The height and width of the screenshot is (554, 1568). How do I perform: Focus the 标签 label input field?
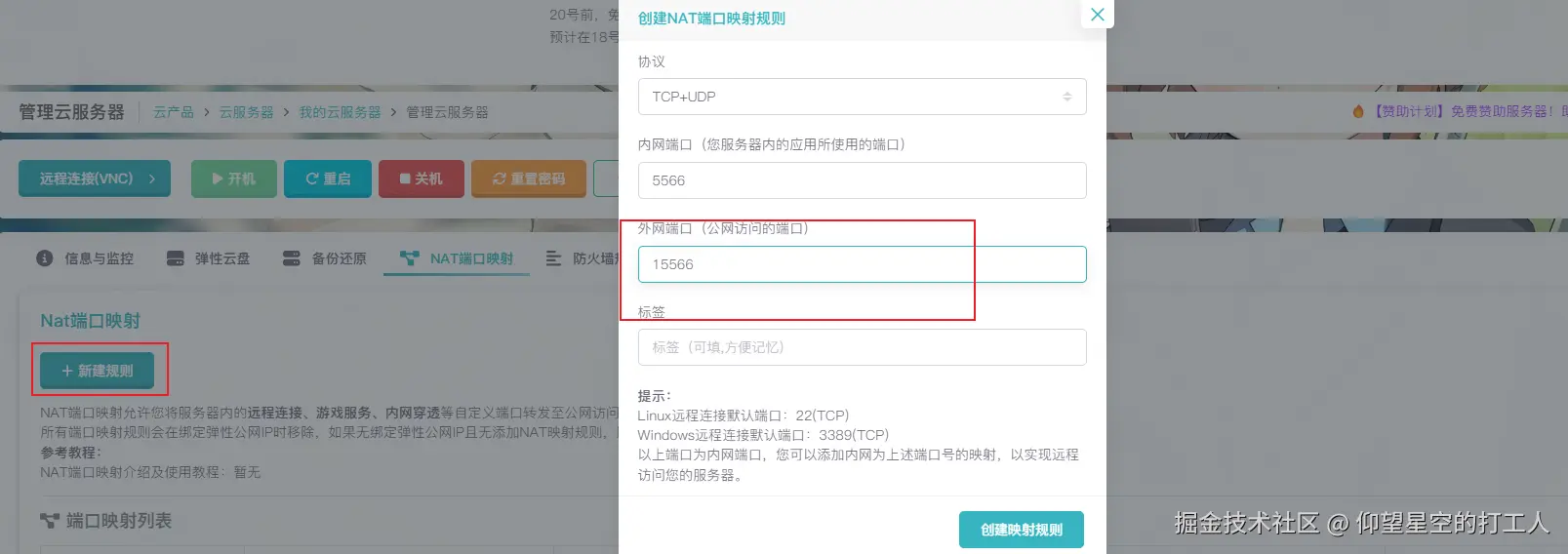click(862, 347)
